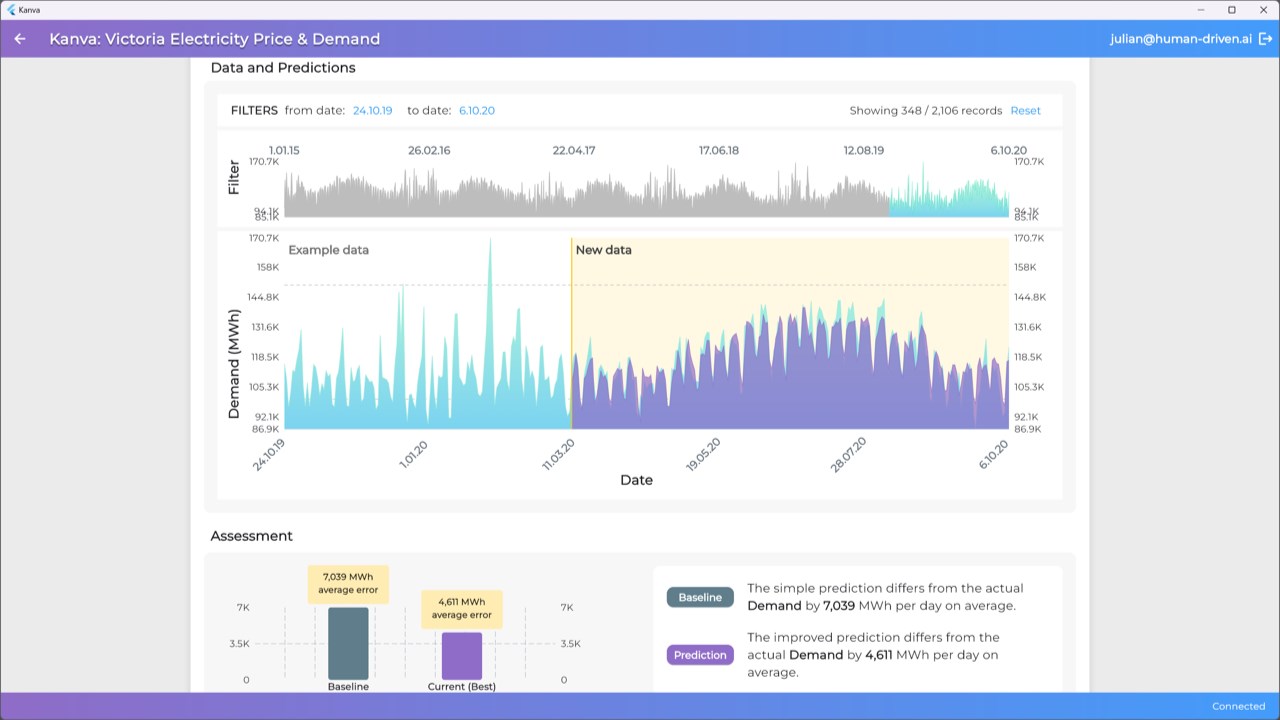Screen dimensions: 1280x720
Task: Click the Connected status indicator
Action: coord(1238,706)
